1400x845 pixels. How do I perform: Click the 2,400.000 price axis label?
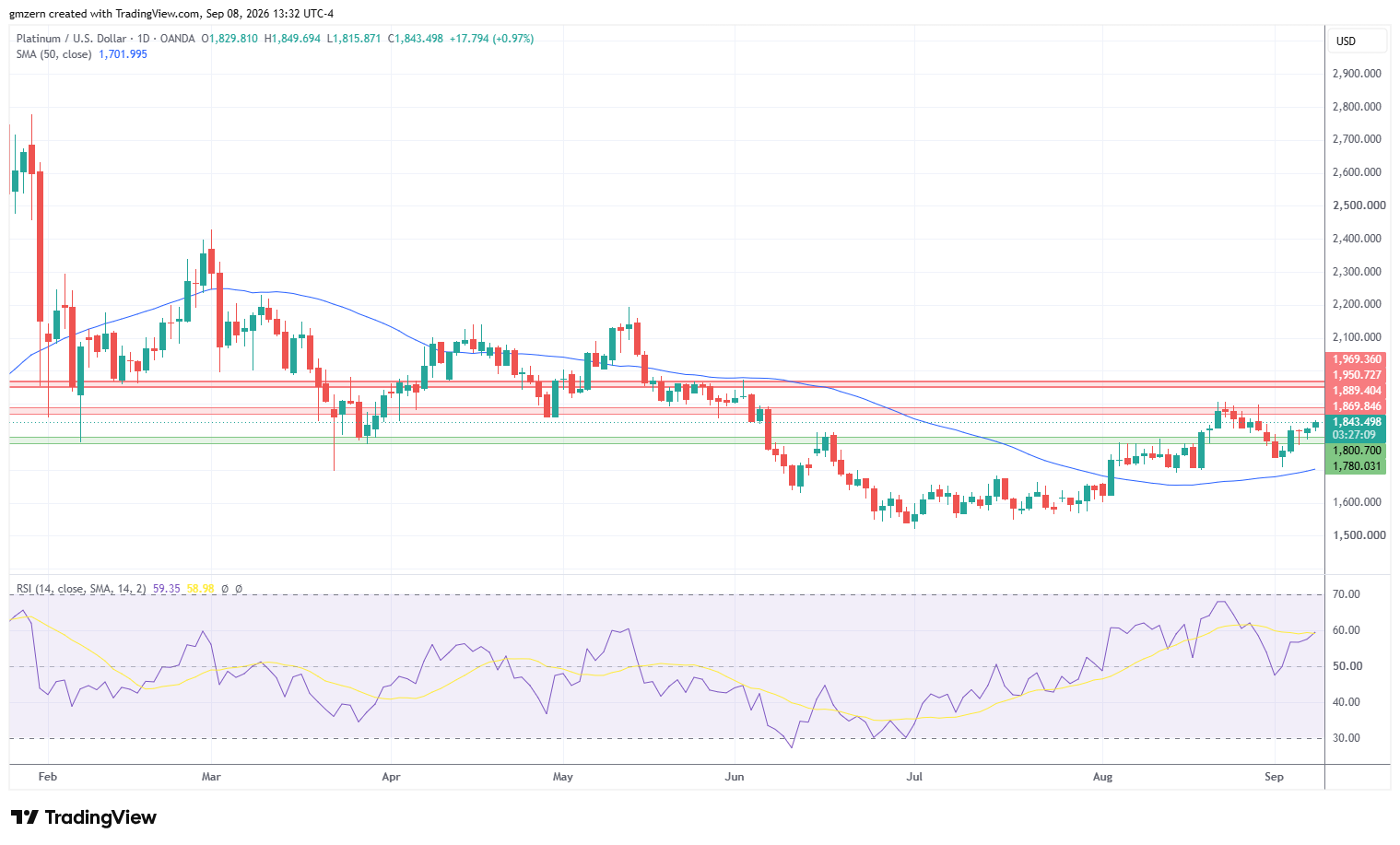pyautogui.click(x=1357, y=239)
